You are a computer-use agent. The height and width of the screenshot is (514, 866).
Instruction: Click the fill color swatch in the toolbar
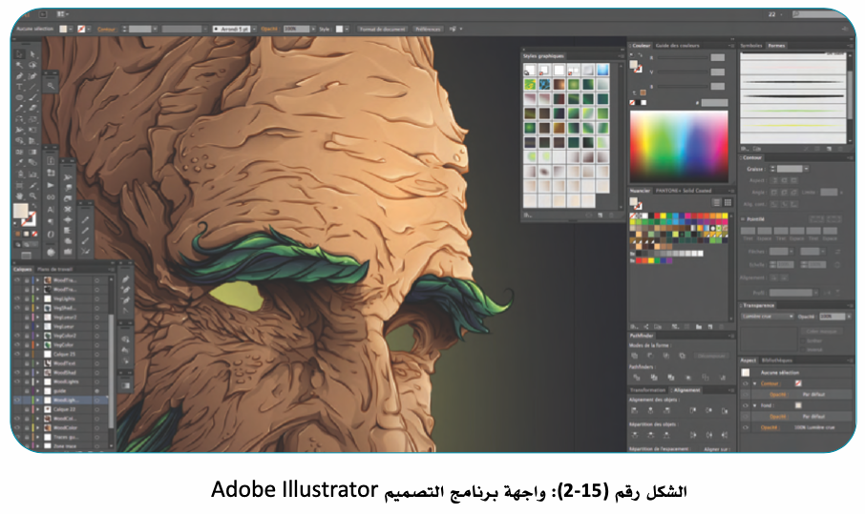click(x=20, y=210)
